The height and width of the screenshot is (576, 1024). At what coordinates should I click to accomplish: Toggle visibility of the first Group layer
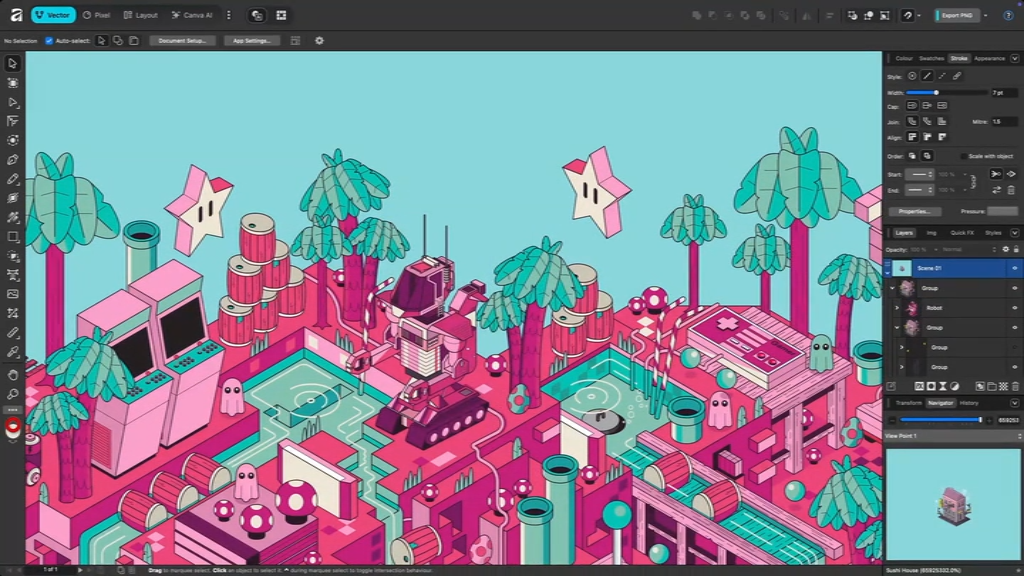pos(1015,288)
